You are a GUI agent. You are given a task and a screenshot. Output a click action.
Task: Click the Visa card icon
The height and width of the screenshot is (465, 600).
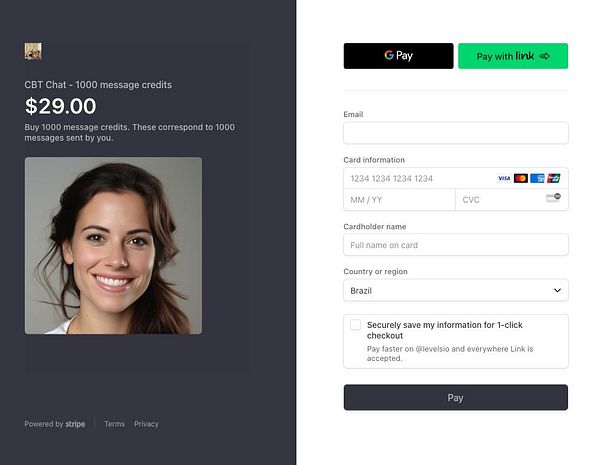pyautogui.click(x=504, y=178)
